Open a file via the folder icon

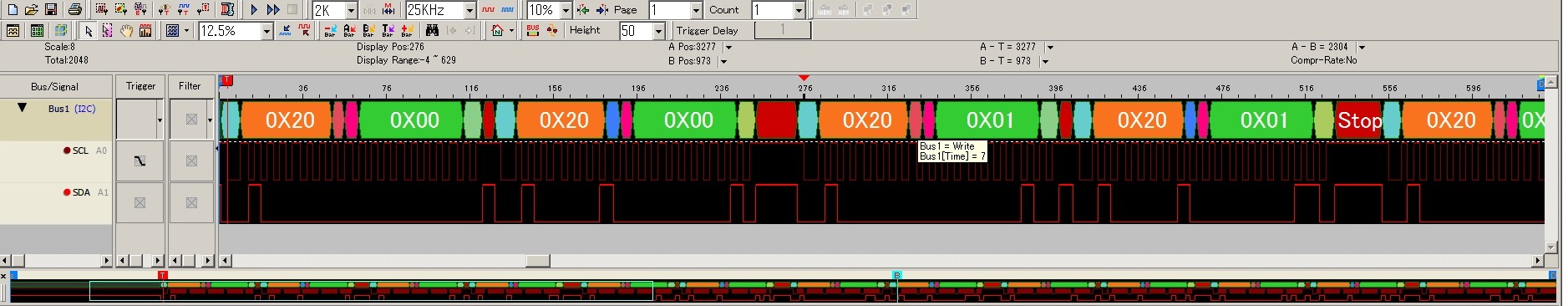31,9
